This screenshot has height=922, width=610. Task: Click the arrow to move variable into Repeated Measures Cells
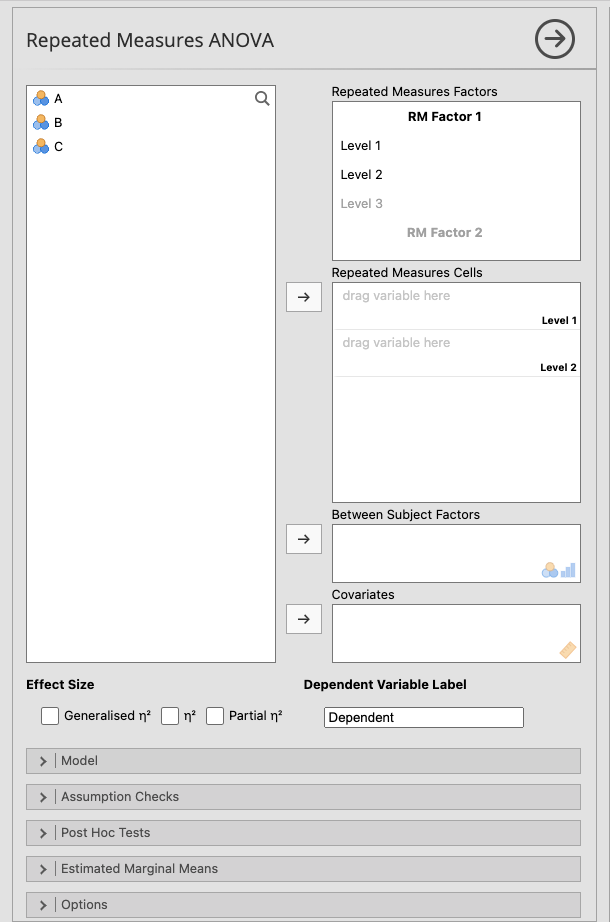click(x=304, y=297)
